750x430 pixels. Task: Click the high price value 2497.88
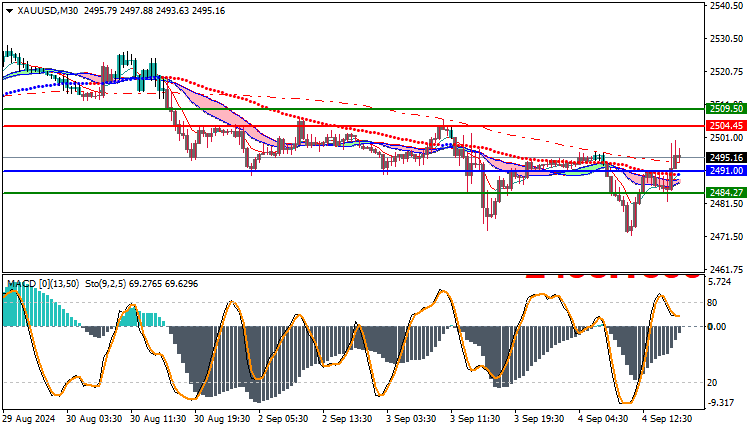pos(136,11)
